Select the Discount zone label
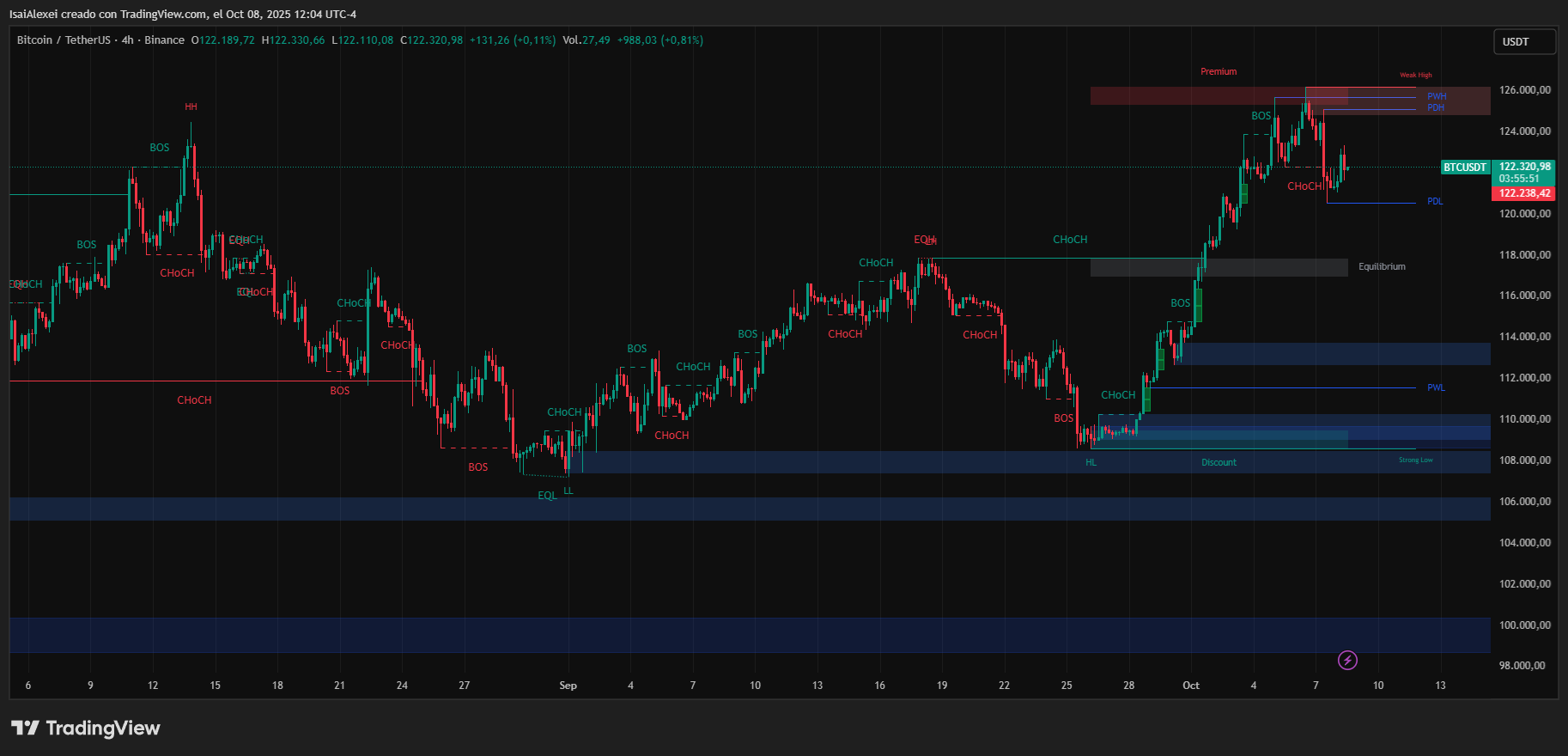The height and width of the screenshot is (756, 1568). (1219, 463)
